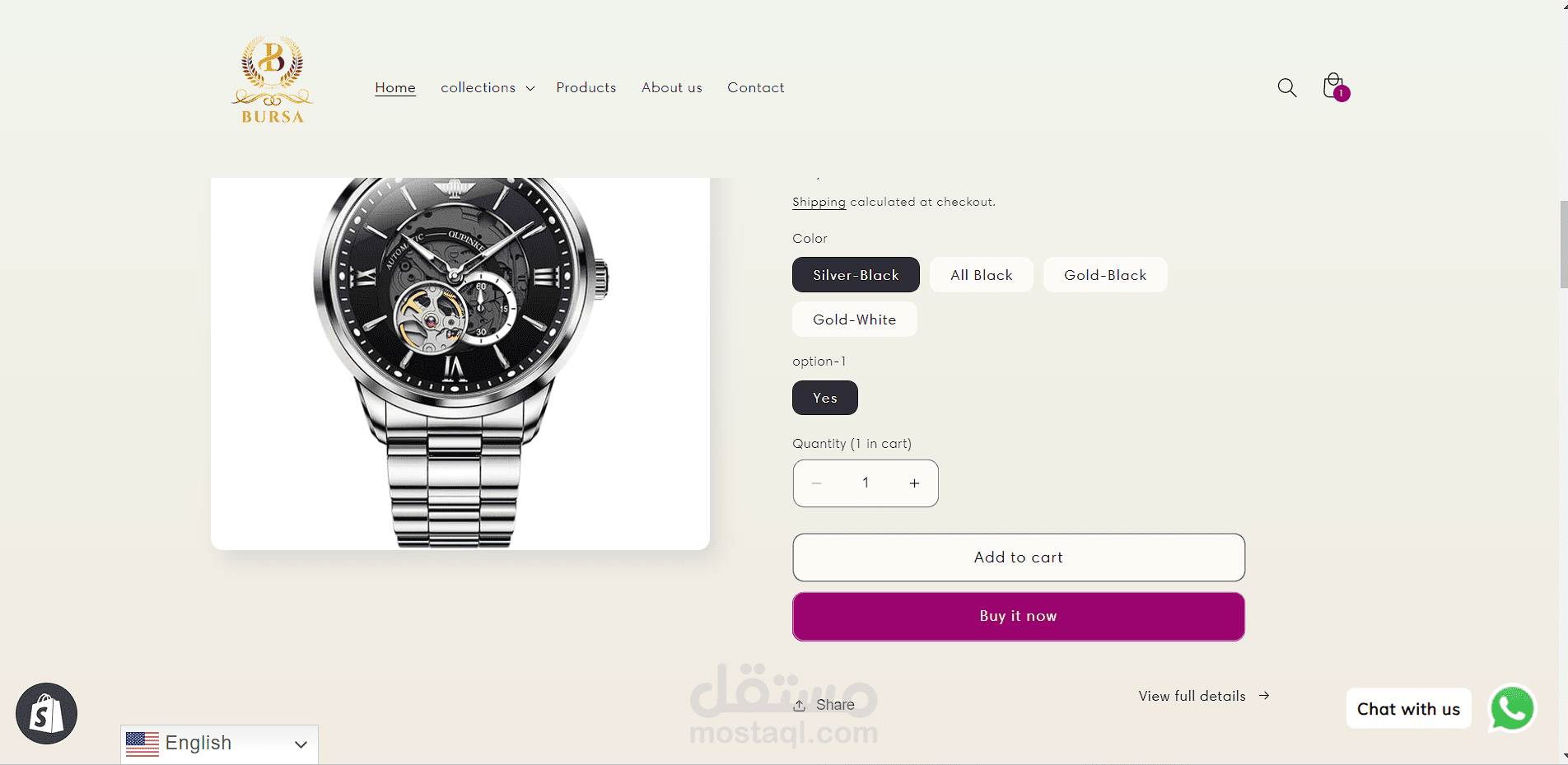Click the WhatsApp chat icon
Viewport: 1568px width, 765px height.
click(x=1512, y=708)
